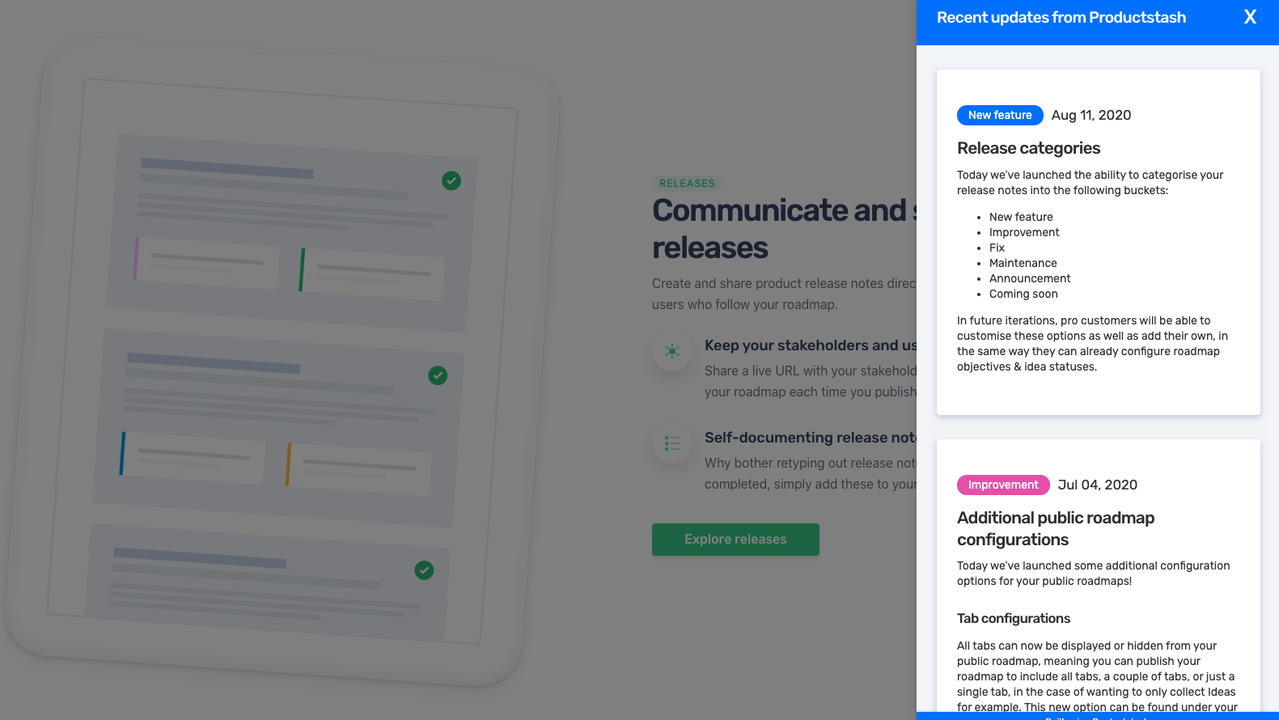
Task: Click the 'Fix' list item
Action: point(997,248)
